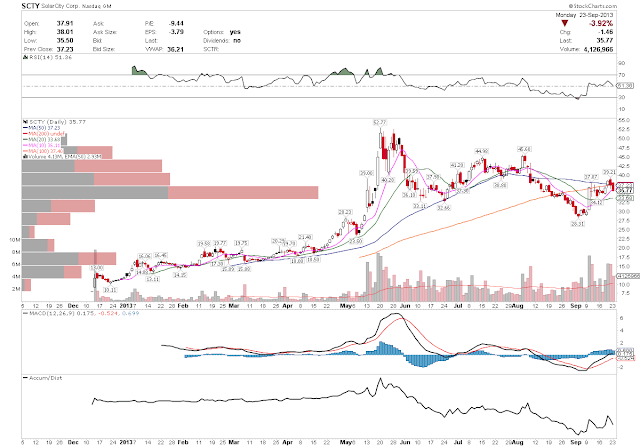
Task: Click the 45.66 August high annotation
Action: 524,149
